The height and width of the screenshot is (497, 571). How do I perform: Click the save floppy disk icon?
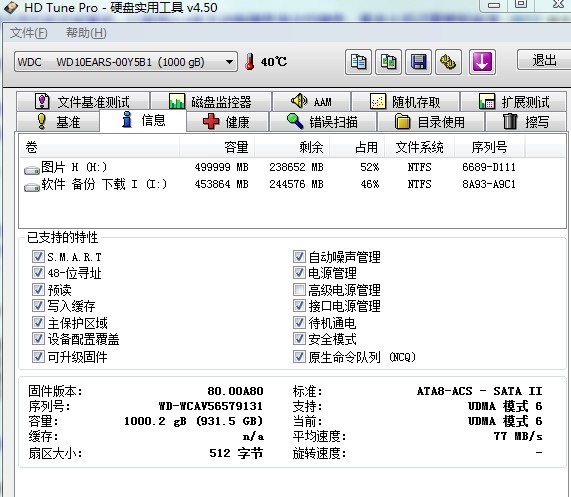click(418, 62)
